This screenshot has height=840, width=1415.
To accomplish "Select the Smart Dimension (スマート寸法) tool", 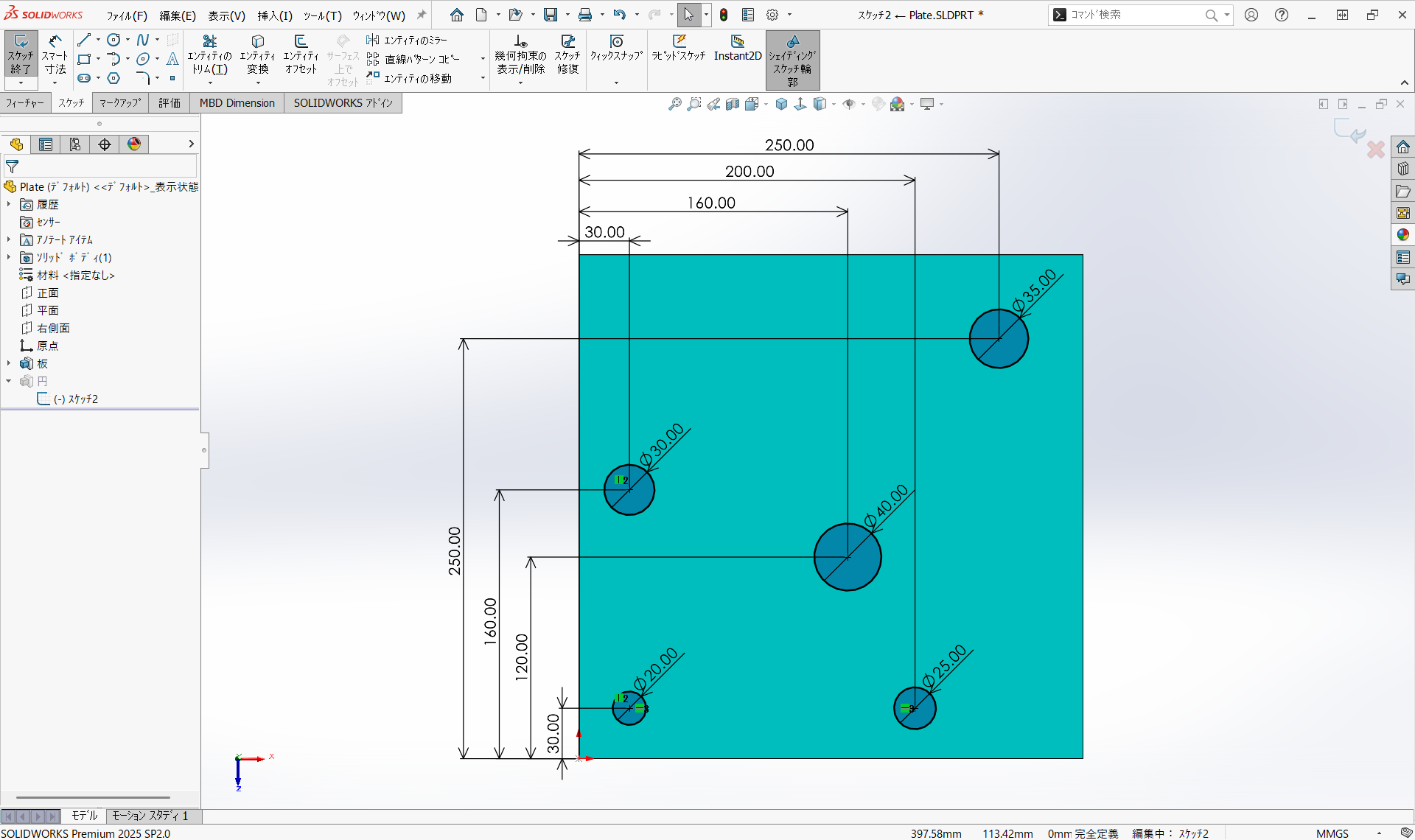I will pos(55,54).
